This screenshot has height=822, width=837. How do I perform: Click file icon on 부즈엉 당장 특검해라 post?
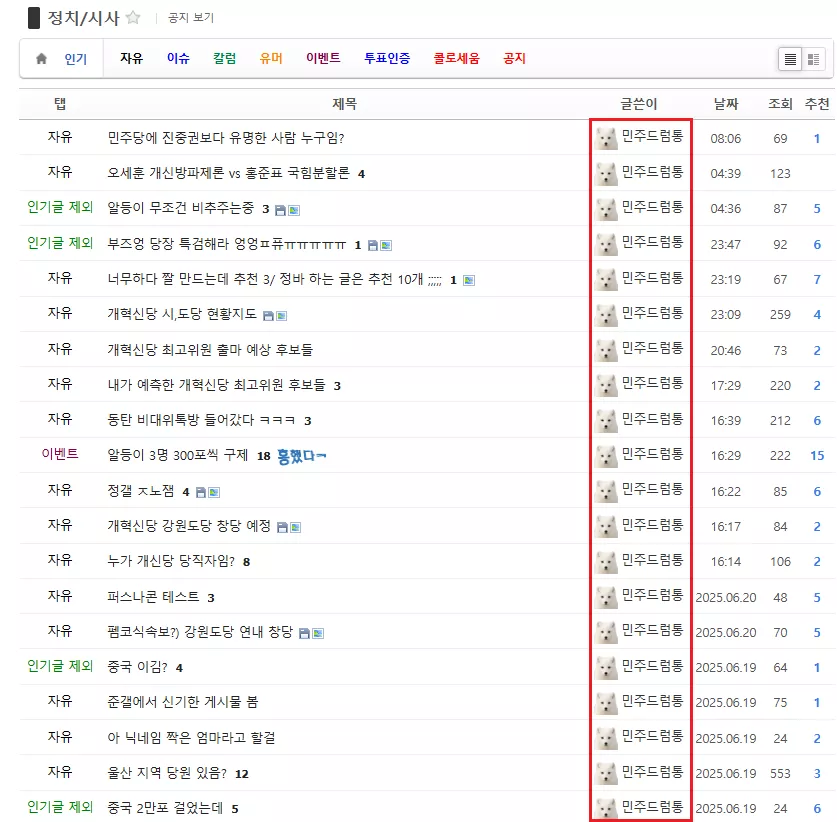373,246
